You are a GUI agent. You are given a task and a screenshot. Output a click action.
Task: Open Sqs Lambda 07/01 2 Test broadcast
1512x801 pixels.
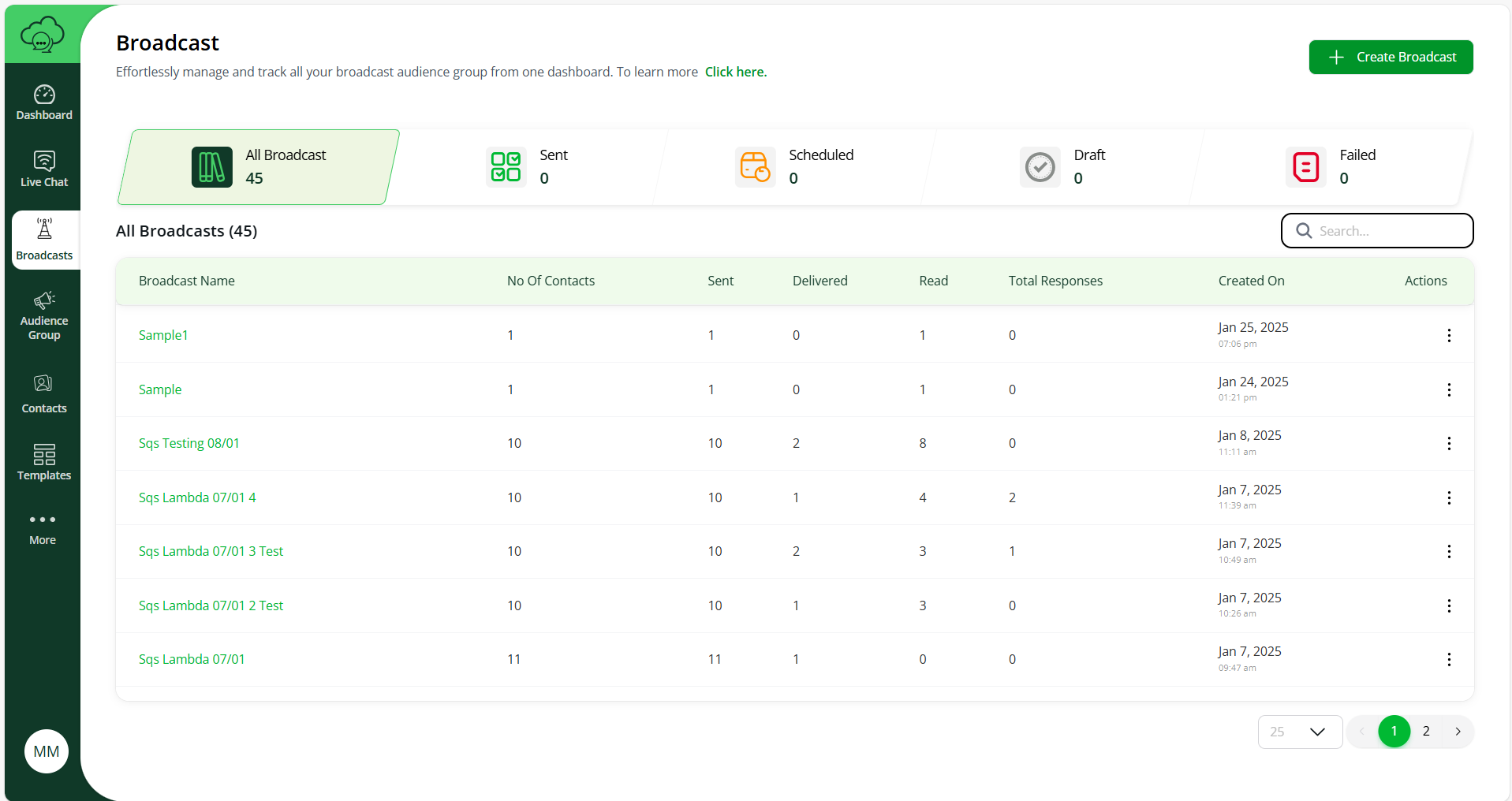211,605
